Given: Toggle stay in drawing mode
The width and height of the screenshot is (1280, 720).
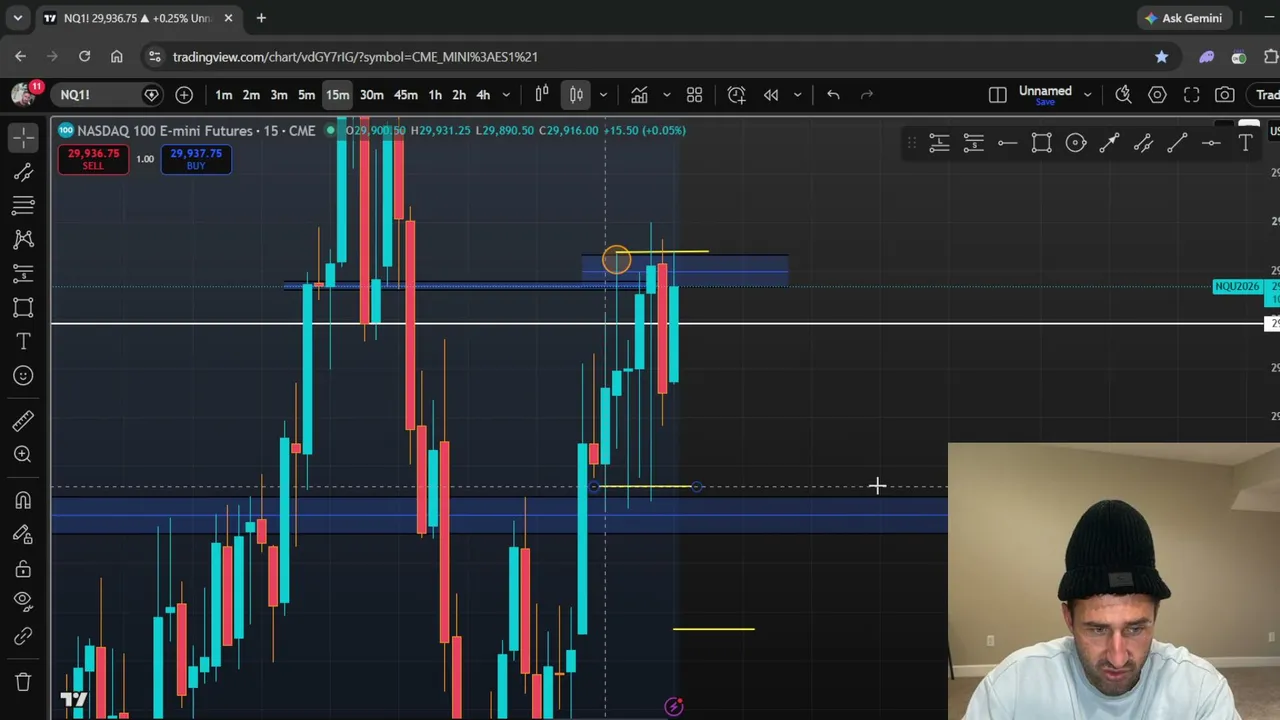Looking at the screenshot, I should coord(23,534).
